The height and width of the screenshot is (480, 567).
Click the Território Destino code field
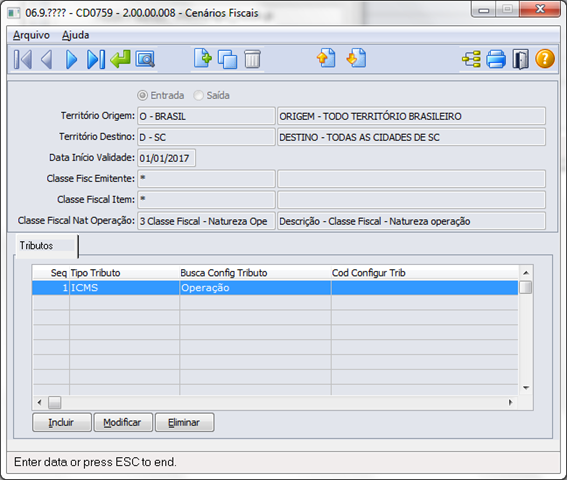click(206, 137)
